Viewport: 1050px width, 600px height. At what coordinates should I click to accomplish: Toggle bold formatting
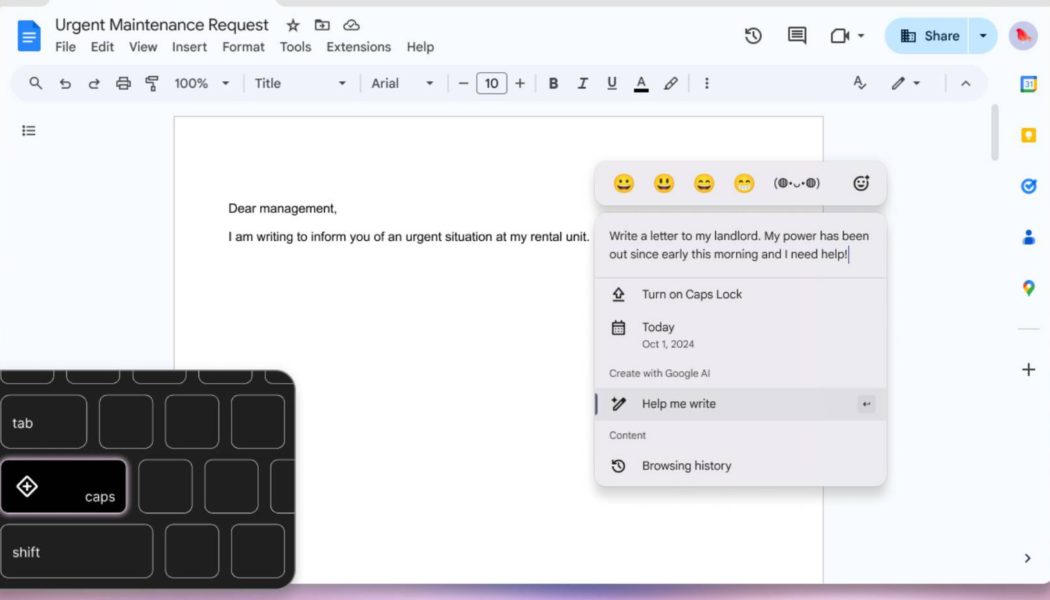(x=553, y=83)
